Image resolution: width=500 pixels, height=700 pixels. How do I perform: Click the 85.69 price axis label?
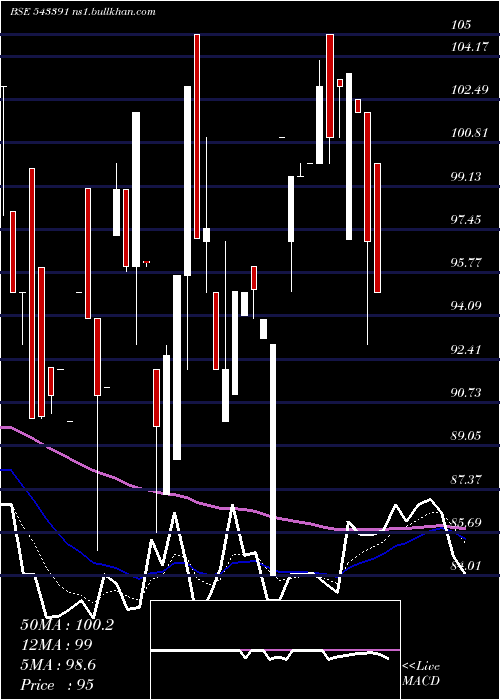click(x=467, y=522)
